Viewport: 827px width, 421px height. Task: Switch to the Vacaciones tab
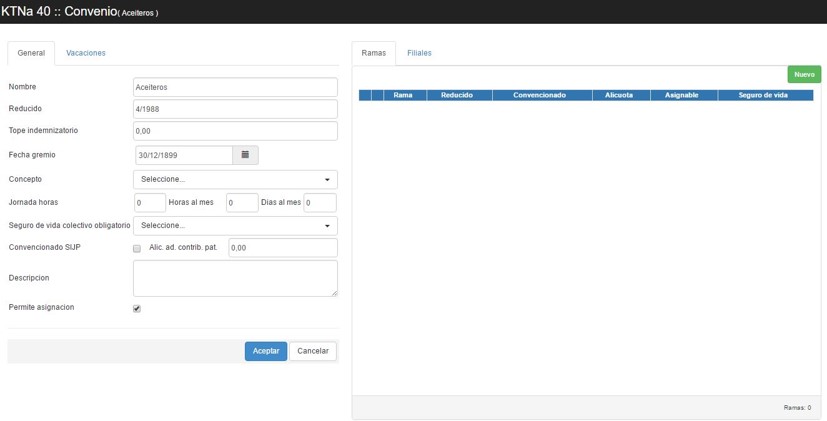tap(85, 53)
